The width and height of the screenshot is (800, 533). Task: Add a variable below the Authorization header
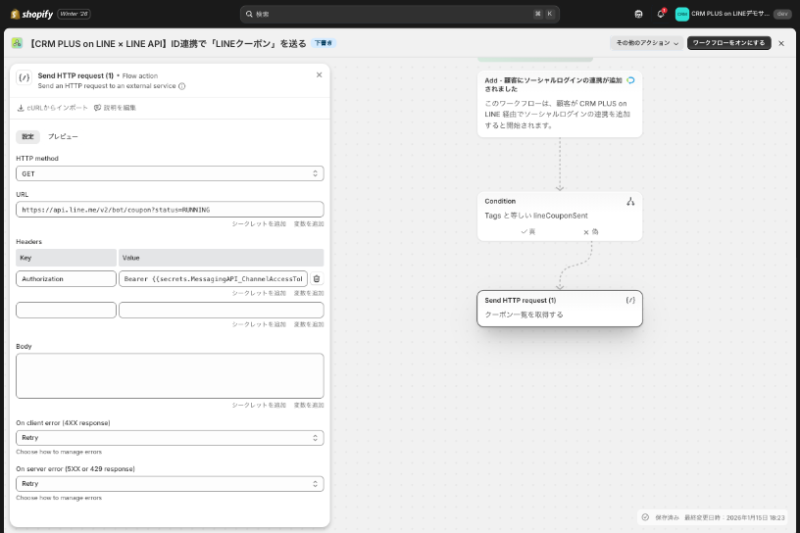[x=309, y=293]
